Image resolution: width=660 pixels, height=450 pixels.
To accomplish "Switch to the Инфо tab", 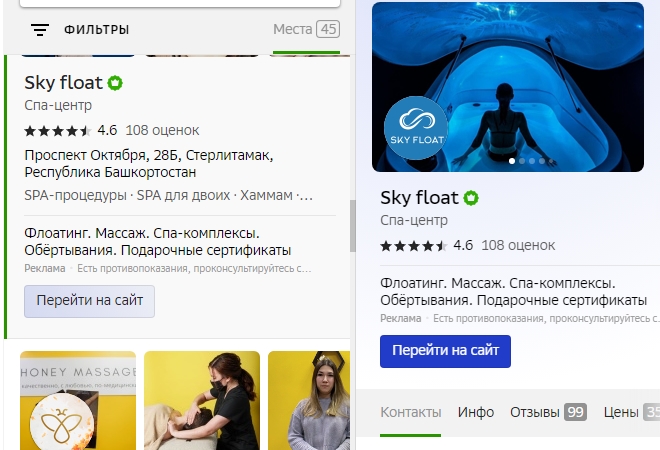I will pyautogui.click(x=476, y=412).
